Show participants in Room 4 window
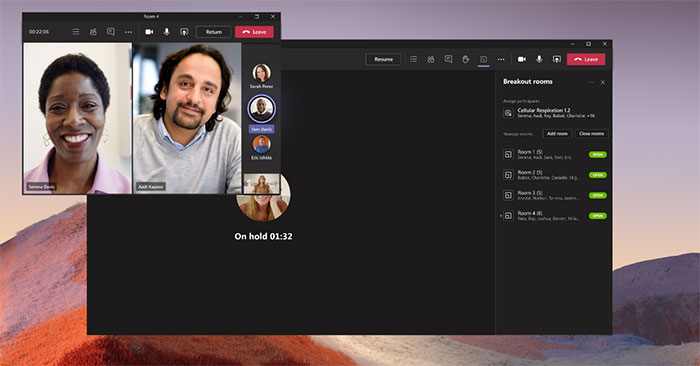Screen dimensions: 700x366 tap(93, 32)
